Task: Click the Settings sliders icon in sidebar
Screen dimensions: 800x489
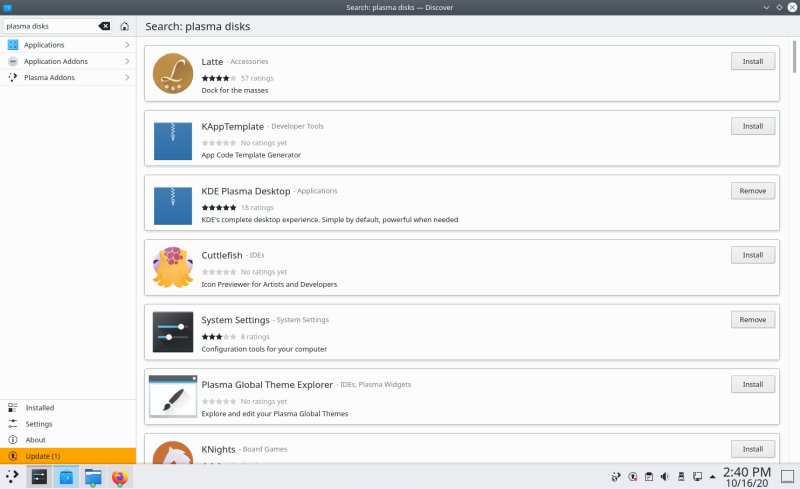Action: [13, 424]
